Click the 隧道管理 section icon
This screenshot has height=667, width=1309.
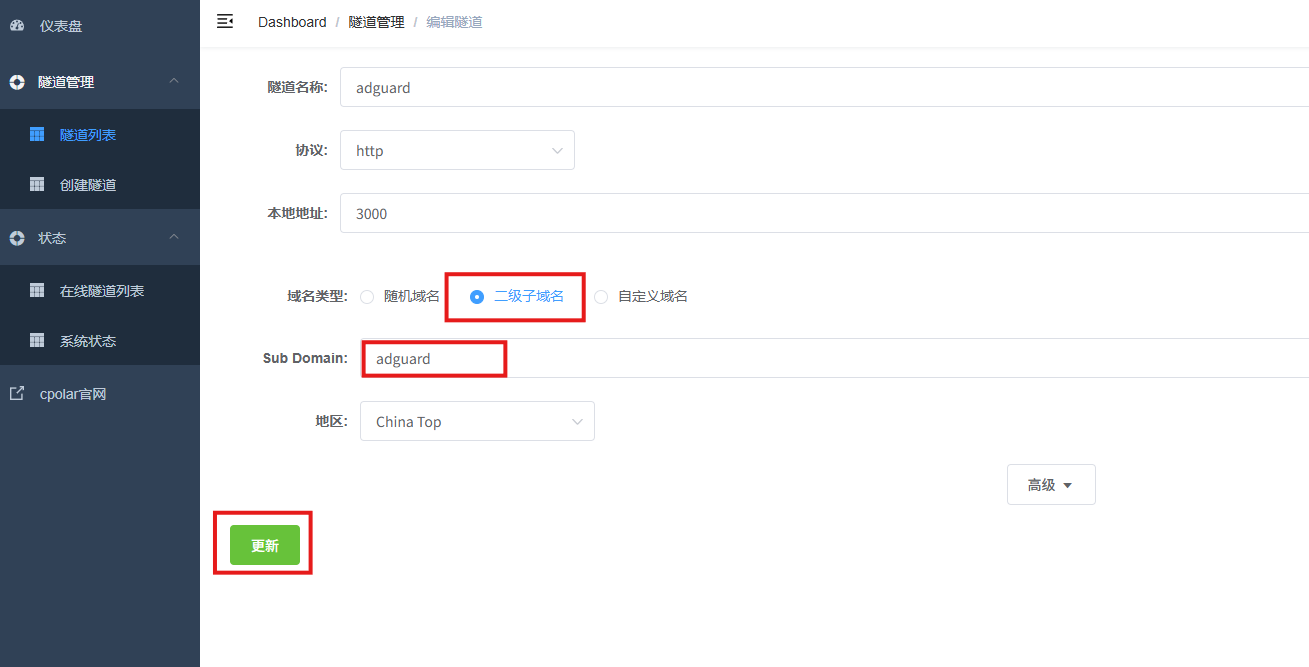coord(17,82)
